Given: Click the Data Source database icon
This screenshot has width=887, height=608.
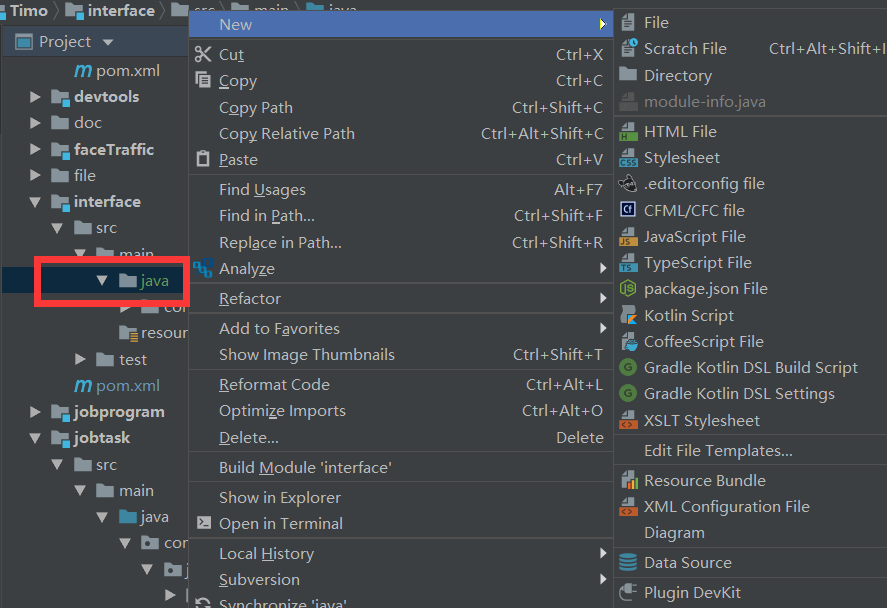Looking at the screenshot, I should (628, 562).
